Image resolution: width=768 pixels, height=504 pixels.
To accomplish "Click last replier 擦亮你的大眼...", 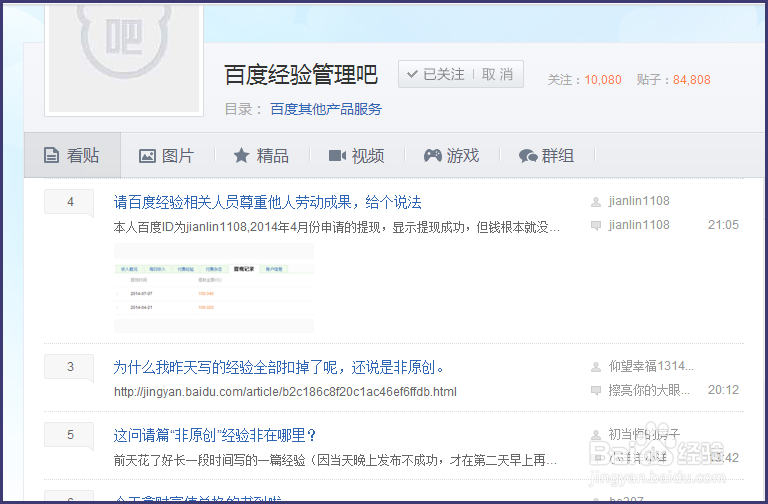I will (649, 390).
